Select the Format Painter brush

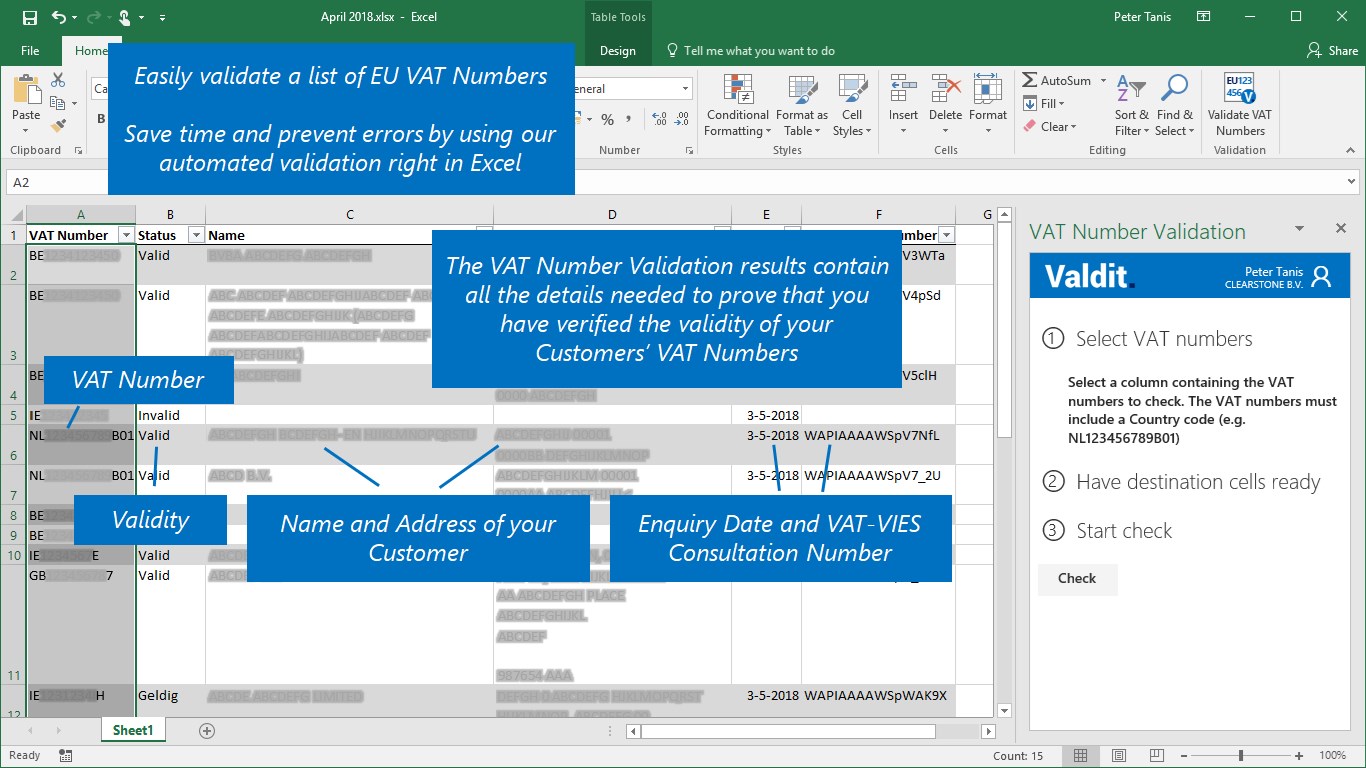(58, 126)
